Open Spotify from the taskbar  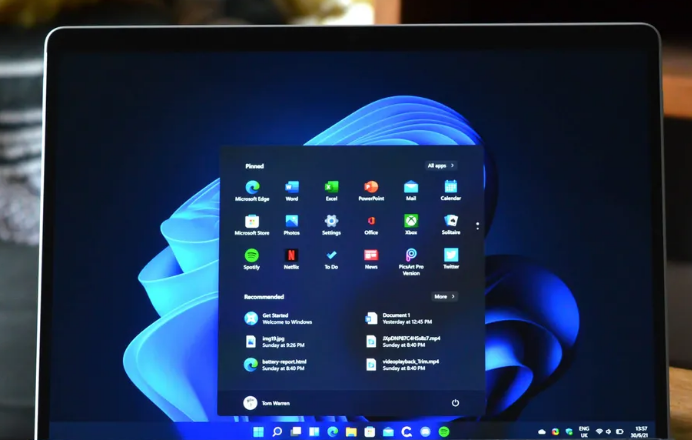click(444, 431)
